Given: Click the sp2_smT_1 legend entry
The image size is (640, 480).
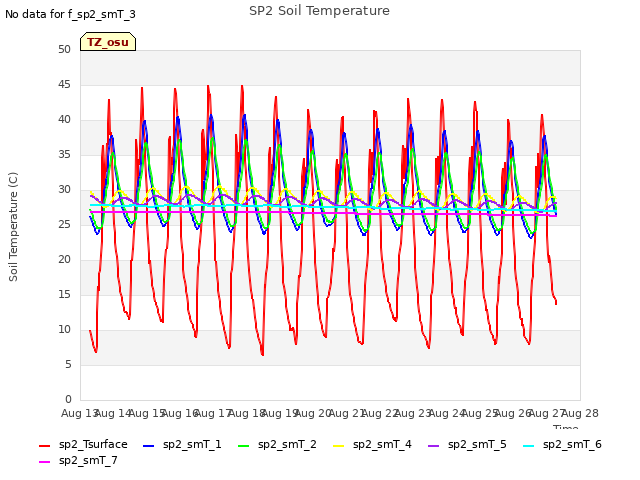Looking at the screenshot, I should pyautogui.click(x=182, y=444).
